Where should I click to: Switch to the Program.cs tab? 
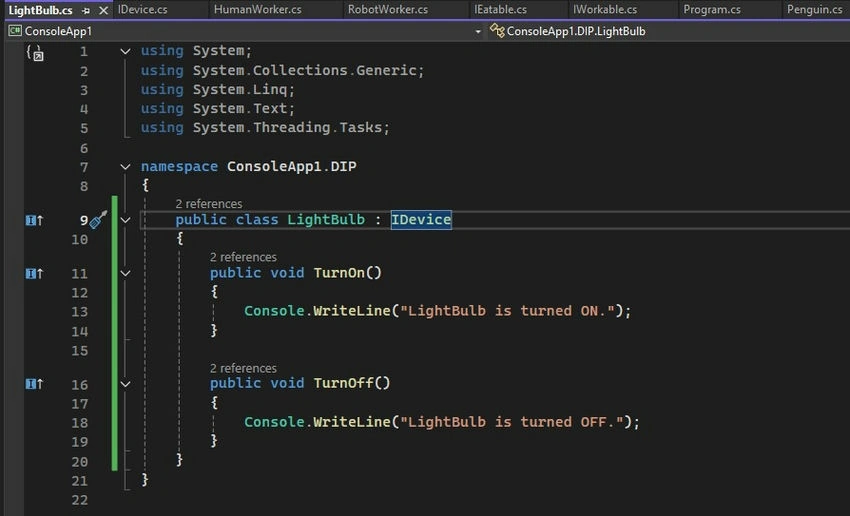(712, 9)
